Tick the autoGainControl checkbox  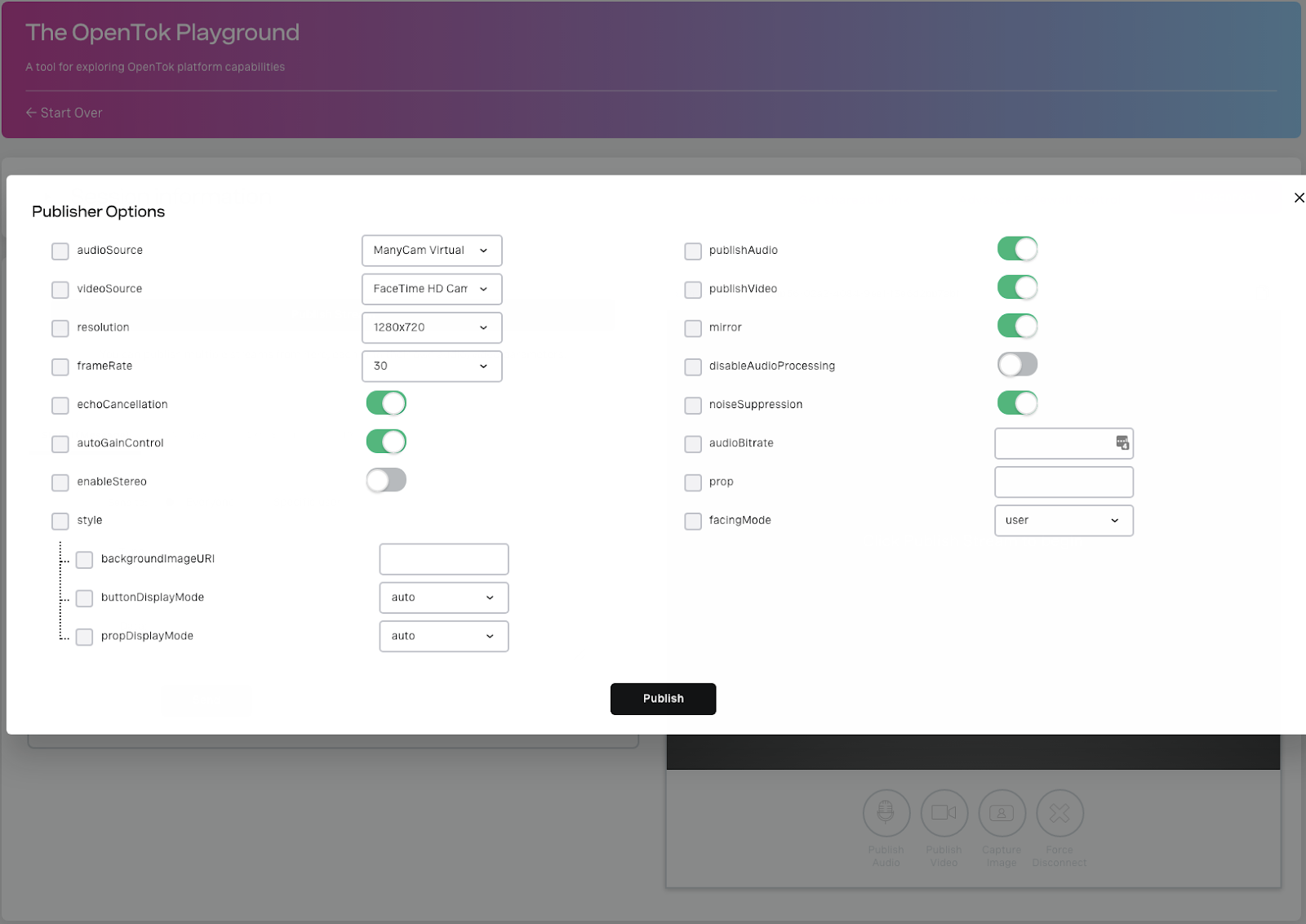pyautogui.click(x=60, y=444)
